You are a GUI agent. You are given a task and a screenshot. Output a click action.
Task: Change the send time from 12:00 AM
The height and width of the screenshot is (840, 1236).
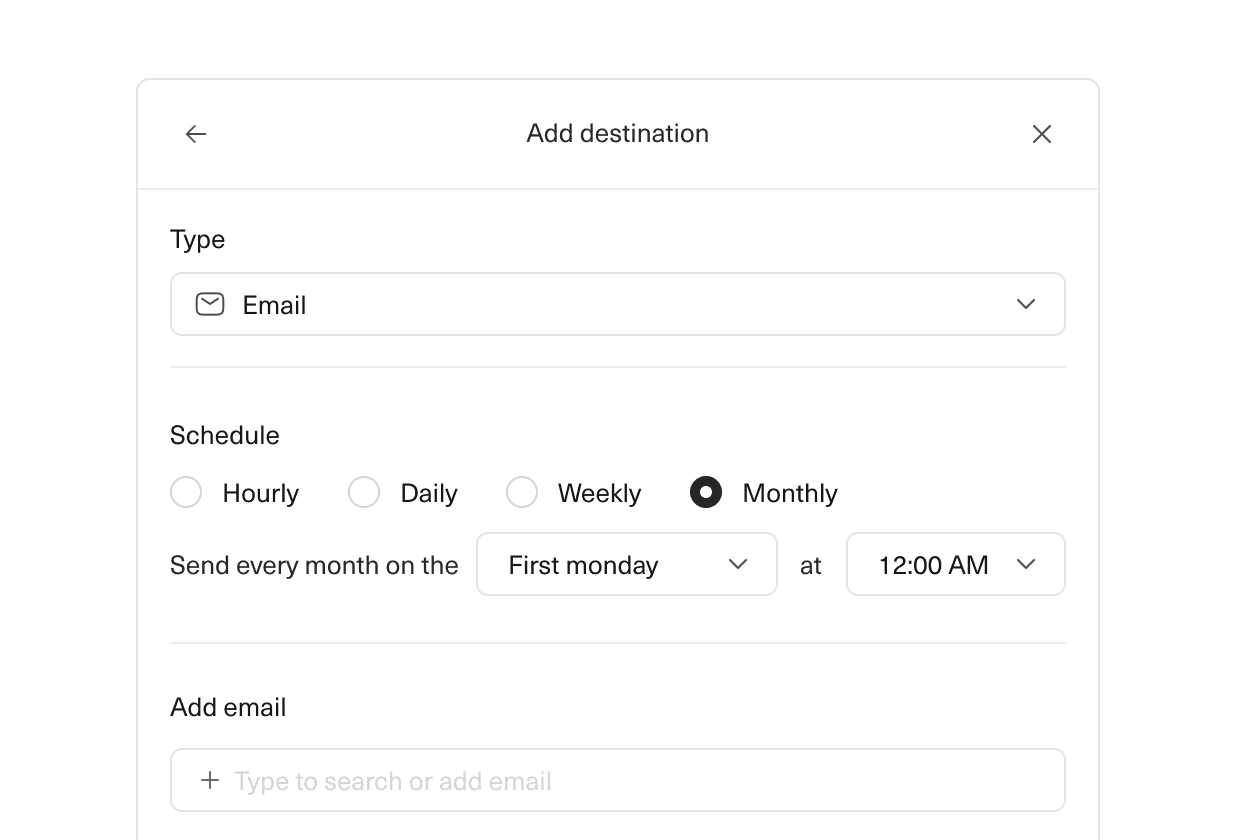tap(955, 564)
